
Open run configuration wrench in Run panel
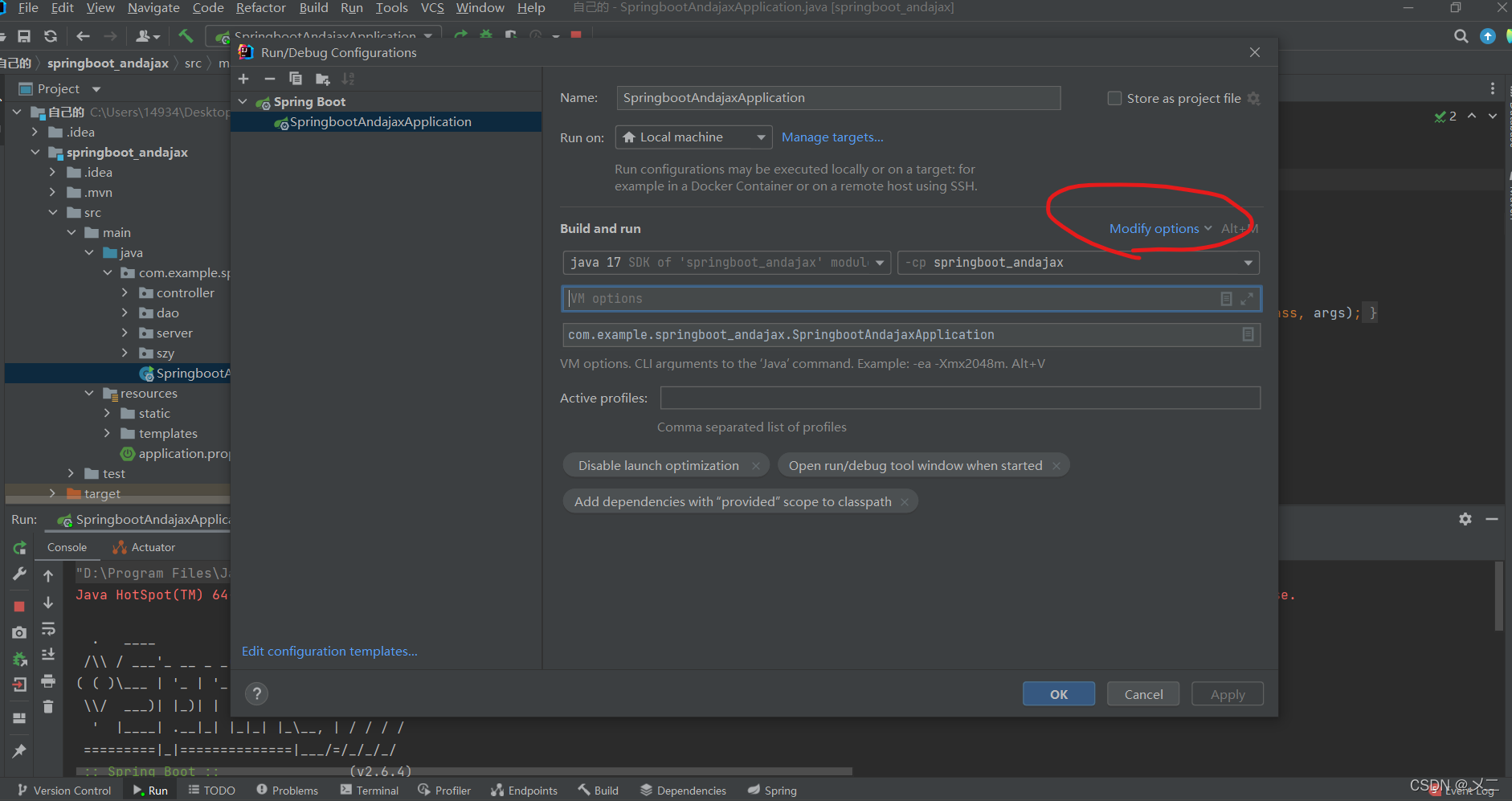pos(19,574)
